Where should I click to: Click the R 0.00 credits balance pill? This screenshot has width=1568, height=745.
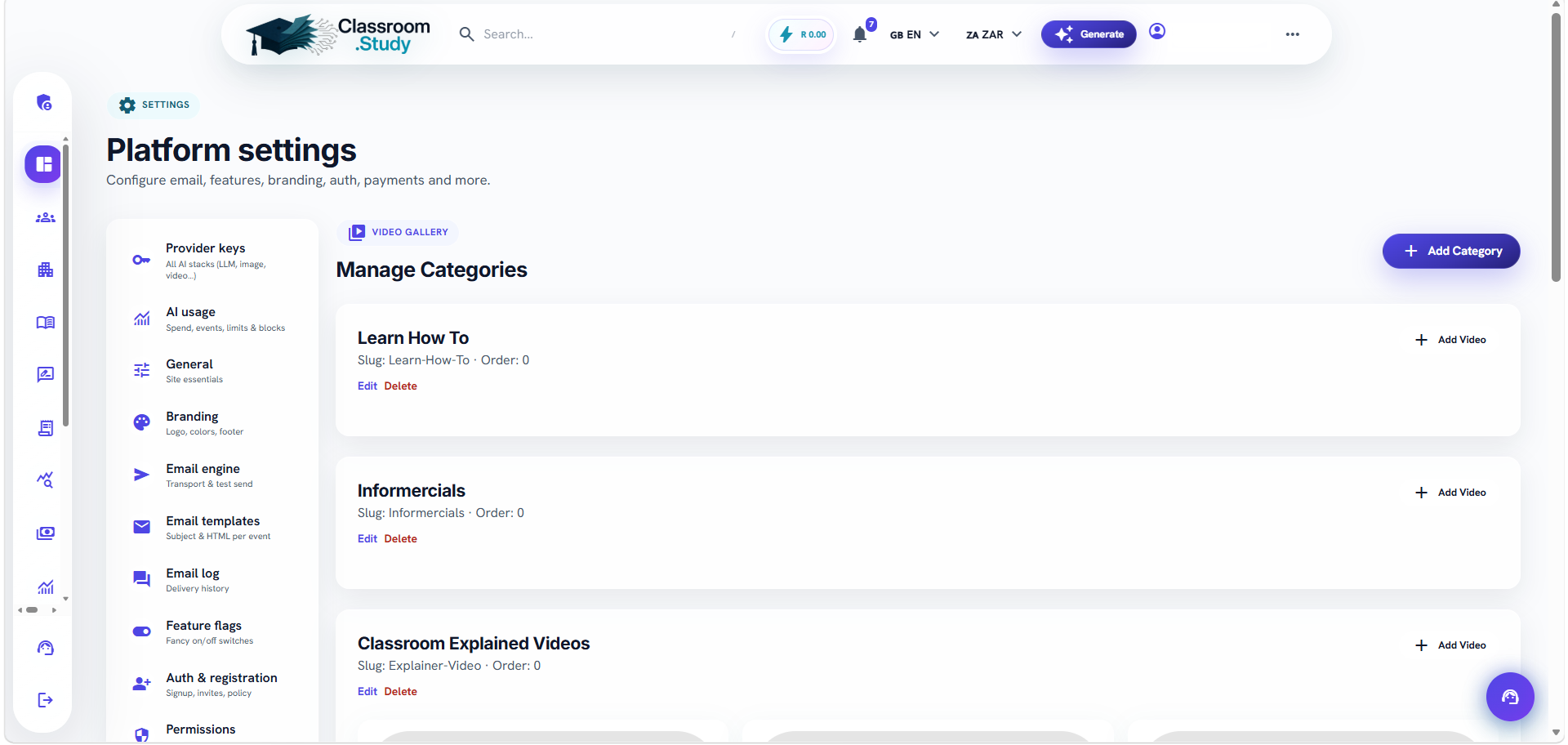(802, 34)
